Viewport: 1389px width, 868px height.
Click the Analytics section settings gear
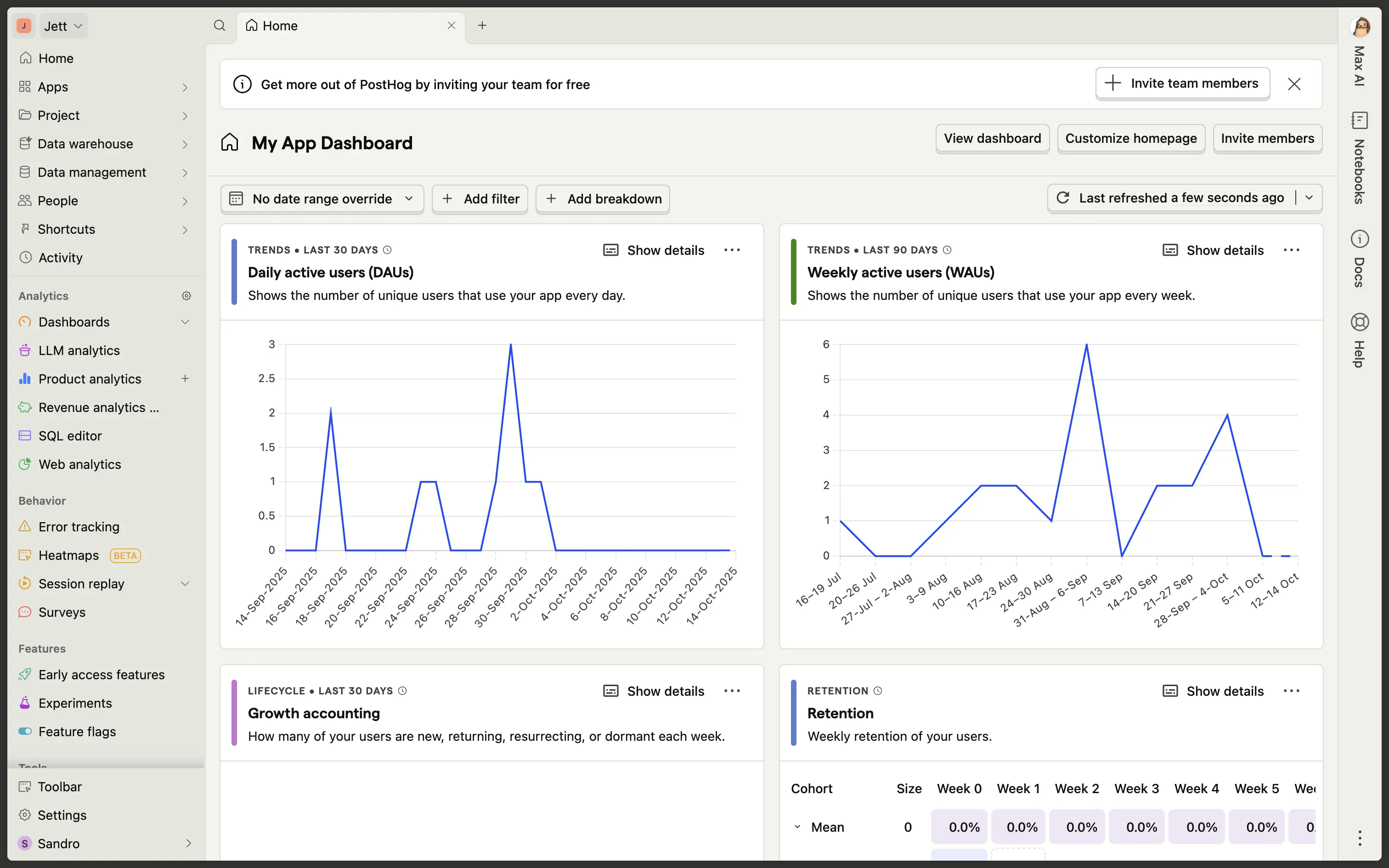tap(186, 296)
